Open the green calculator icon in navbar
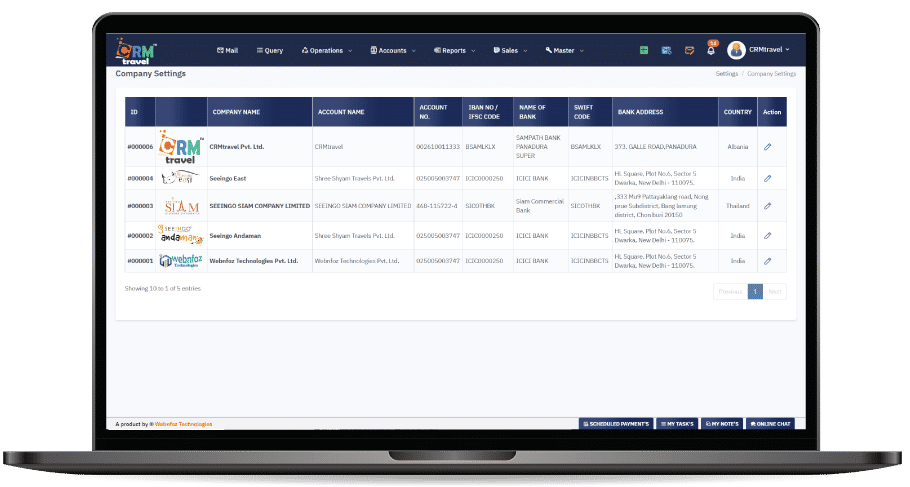The image size is (910, 487). [x=644, y=50]
